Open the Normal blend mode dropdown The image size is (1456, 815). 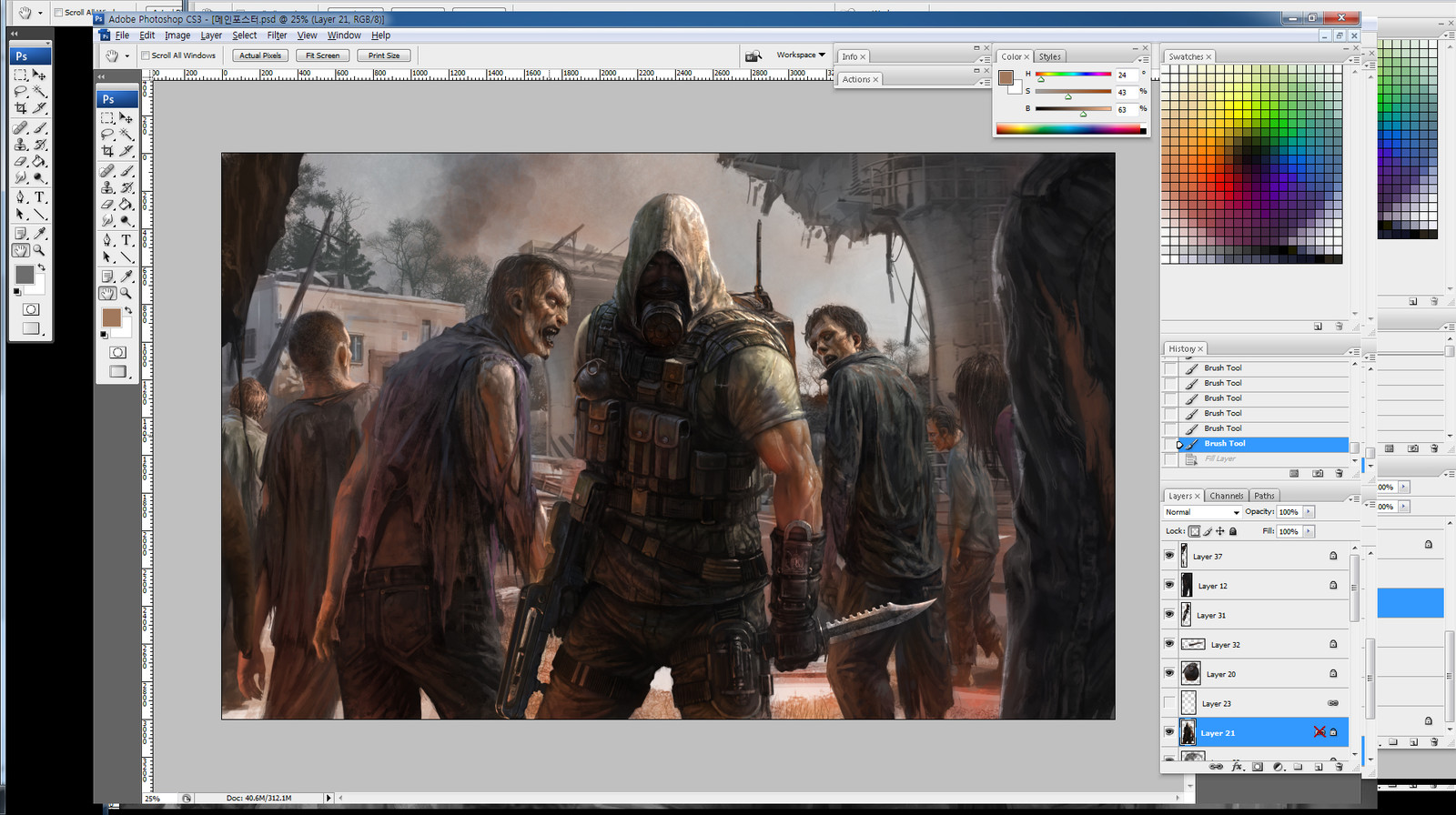click(1202, 512)
